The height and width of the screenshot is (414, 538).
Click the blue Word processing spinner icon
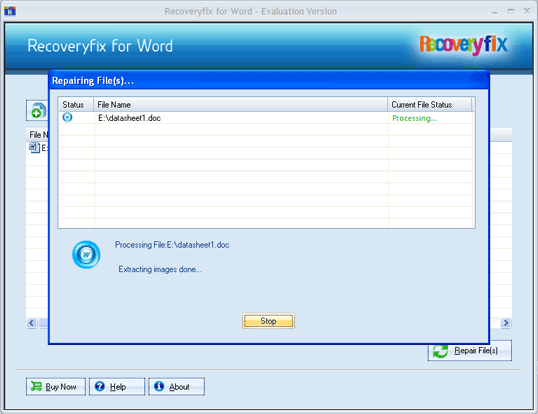pos(86,255)
